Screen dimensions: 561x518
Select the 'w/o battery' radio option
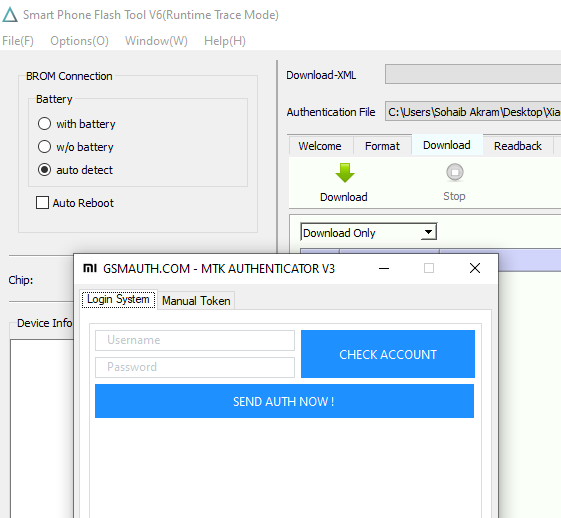click(x=44, y=146)
